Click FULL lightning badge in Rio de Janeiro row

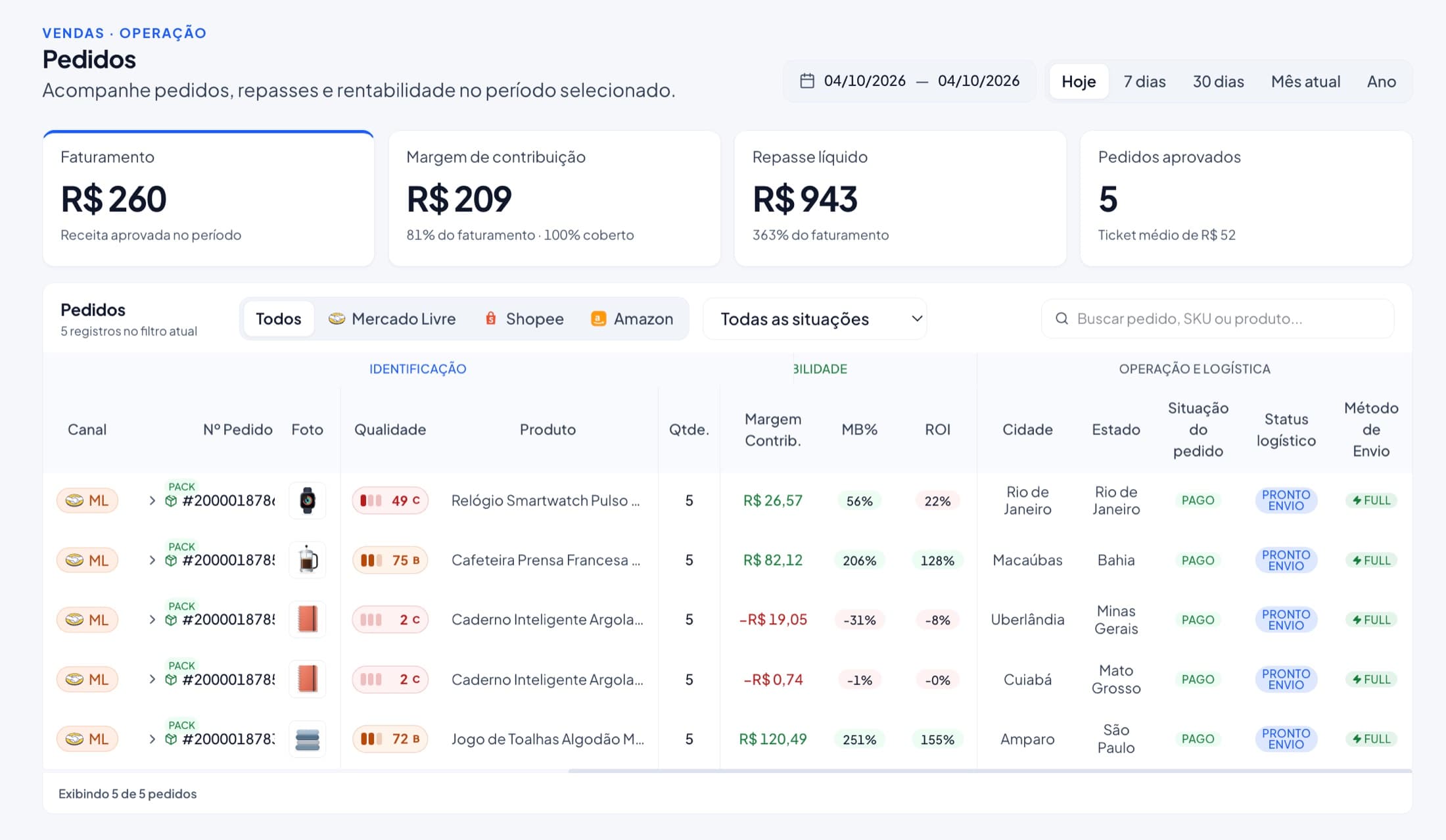pos(1371,501)
